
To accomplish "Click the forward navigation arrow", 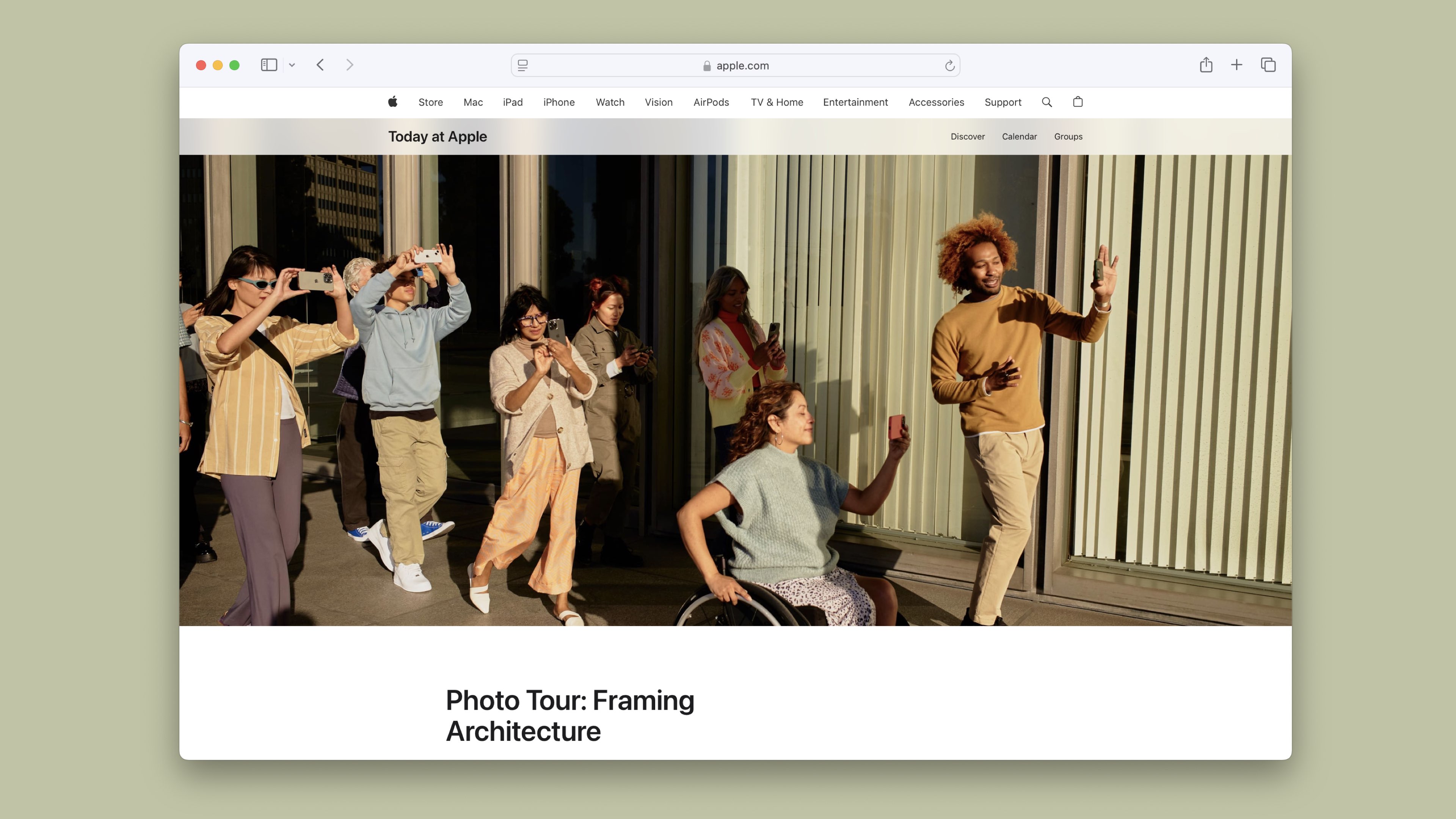I will click(x=349, y=65).
